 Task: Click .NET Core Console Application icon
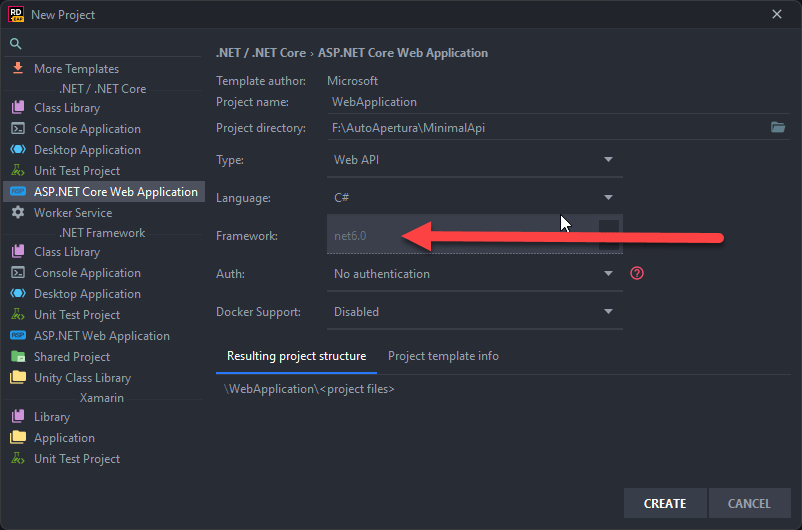(x=18, y=128)
